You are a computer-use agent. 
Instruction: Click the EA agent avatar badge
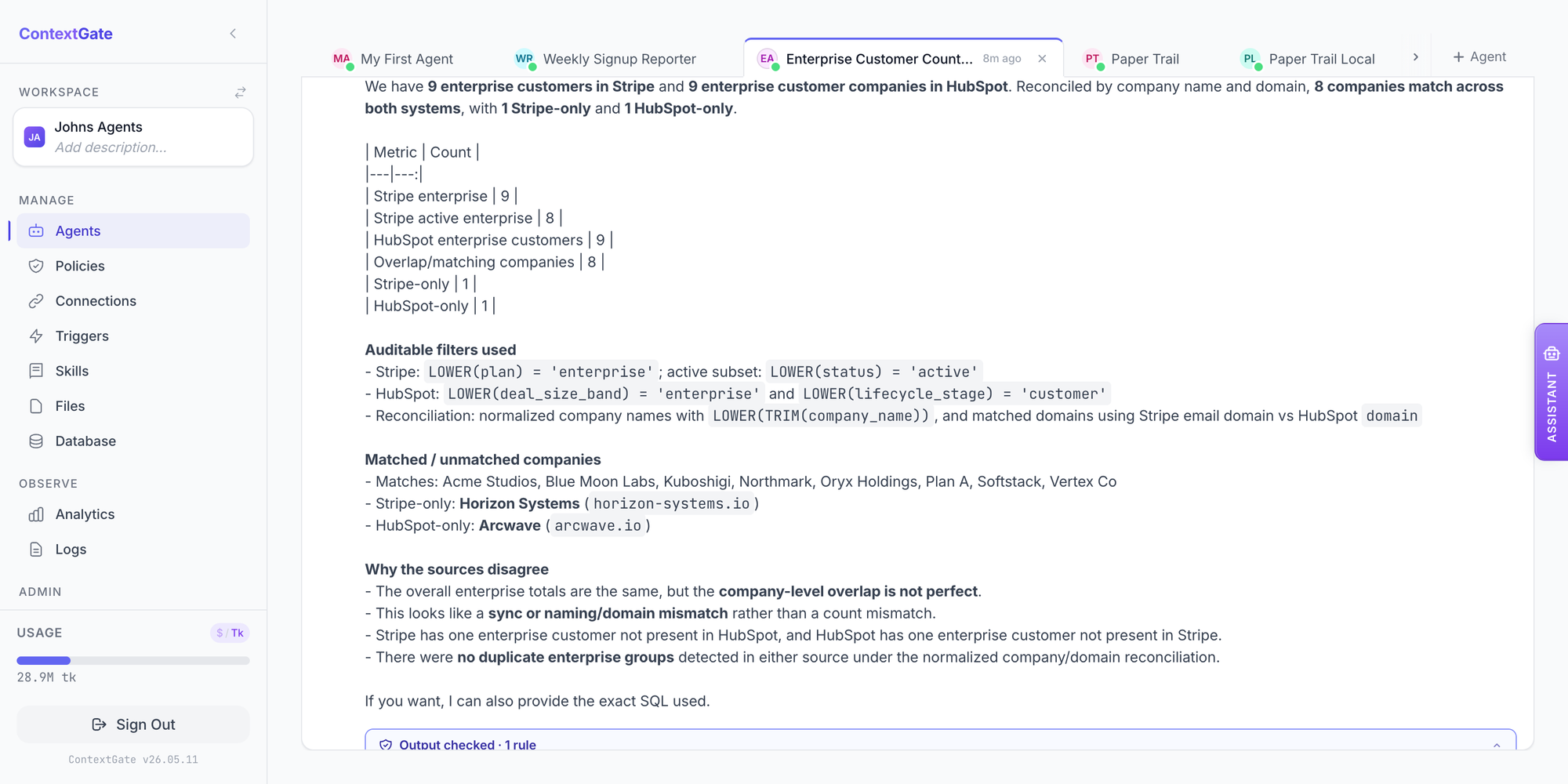tap(768, 59)
